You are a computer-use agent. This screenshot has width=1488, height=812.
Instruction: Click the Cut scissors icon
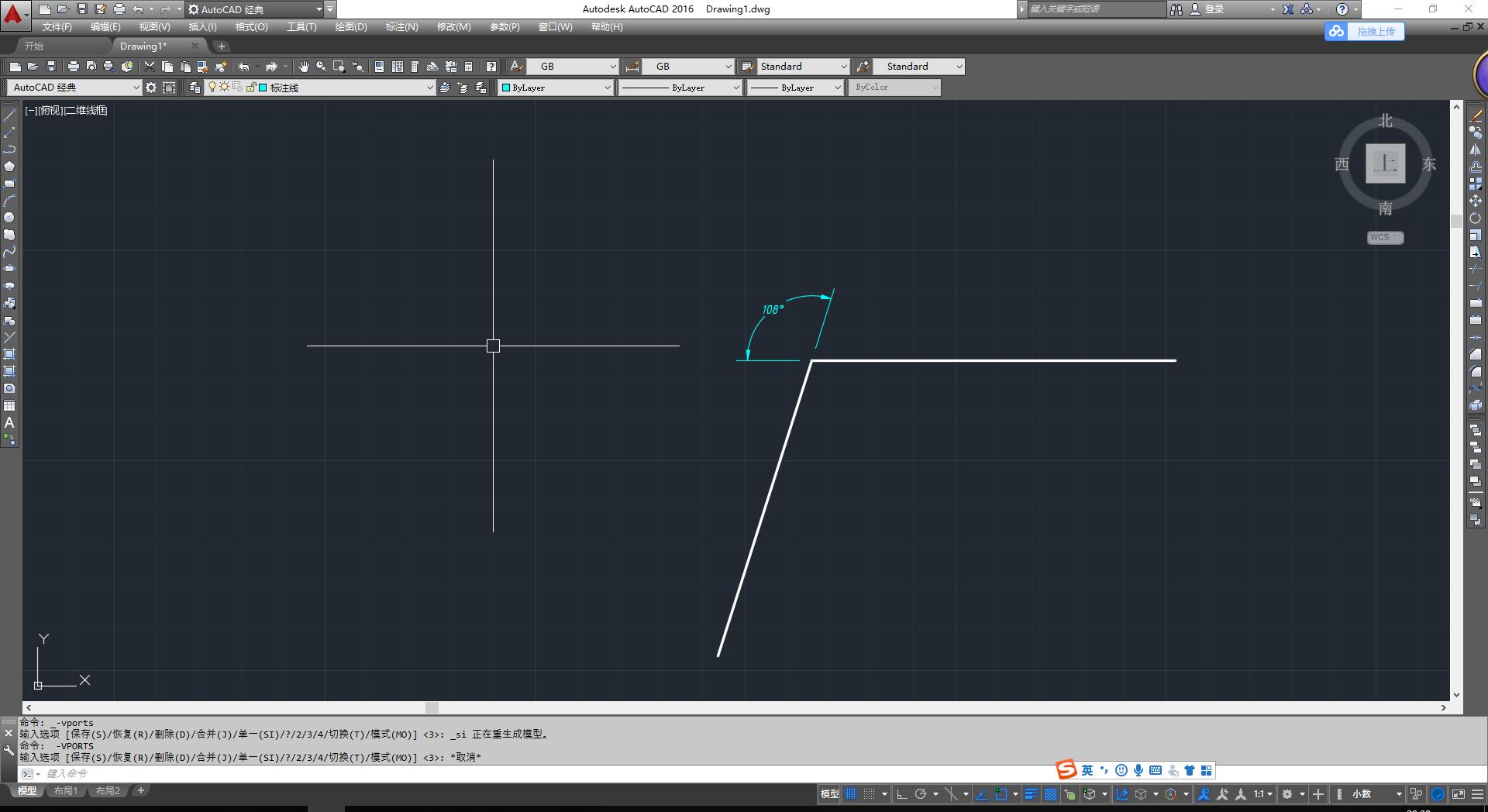click(x=150, y=67)
